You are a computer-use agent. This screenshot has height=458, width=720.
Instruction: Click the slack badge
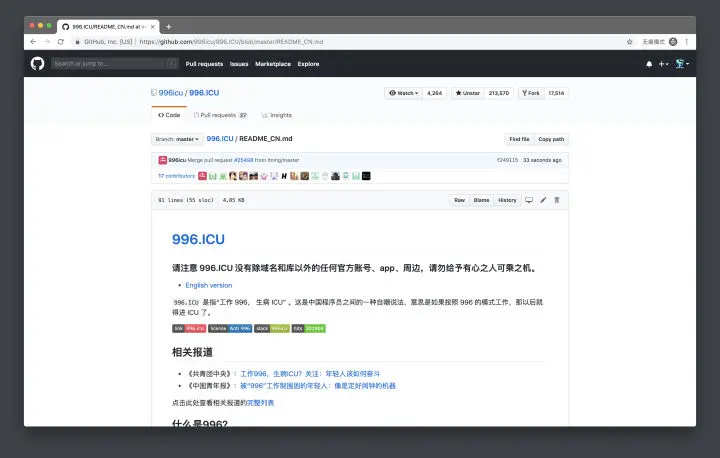click(272, 328)
